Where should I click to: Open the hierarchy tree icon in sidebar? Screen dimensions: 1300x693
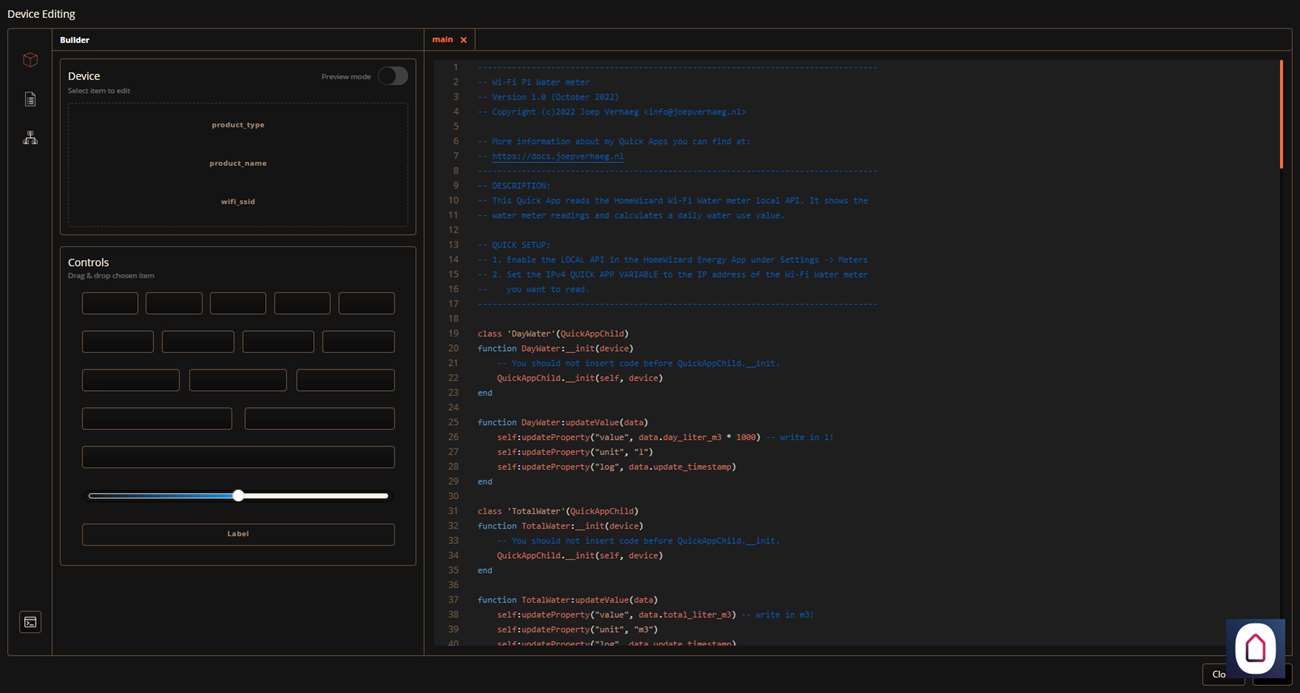(30, 138)
